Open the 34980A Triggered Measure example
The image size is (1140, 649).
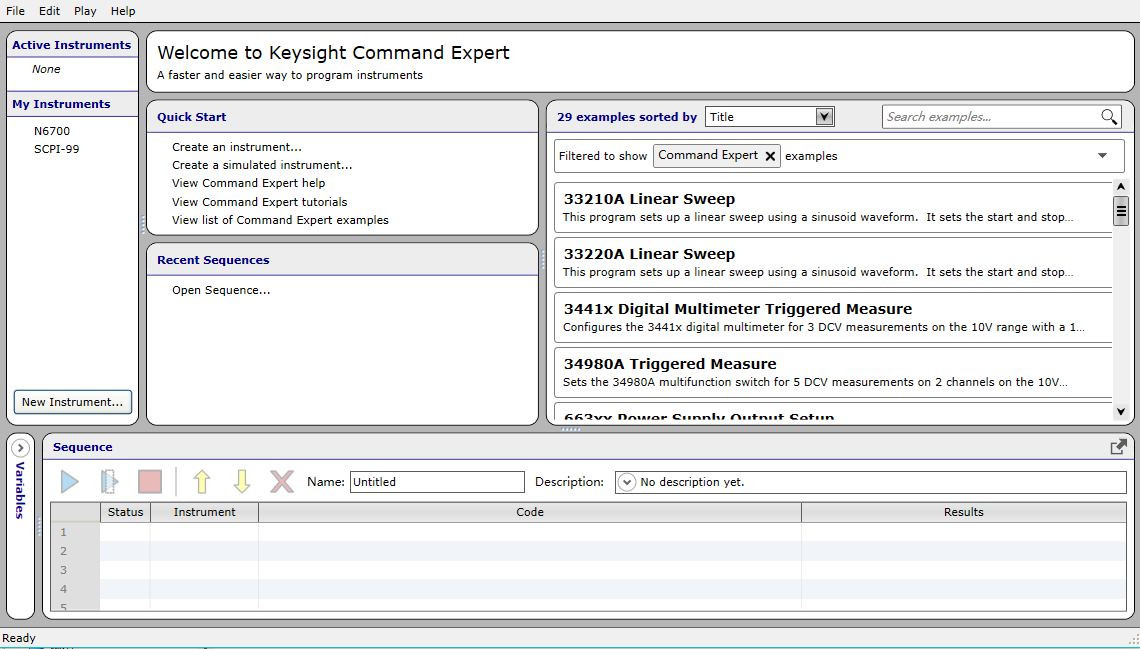pyautogui.click(x=833, y=372)
